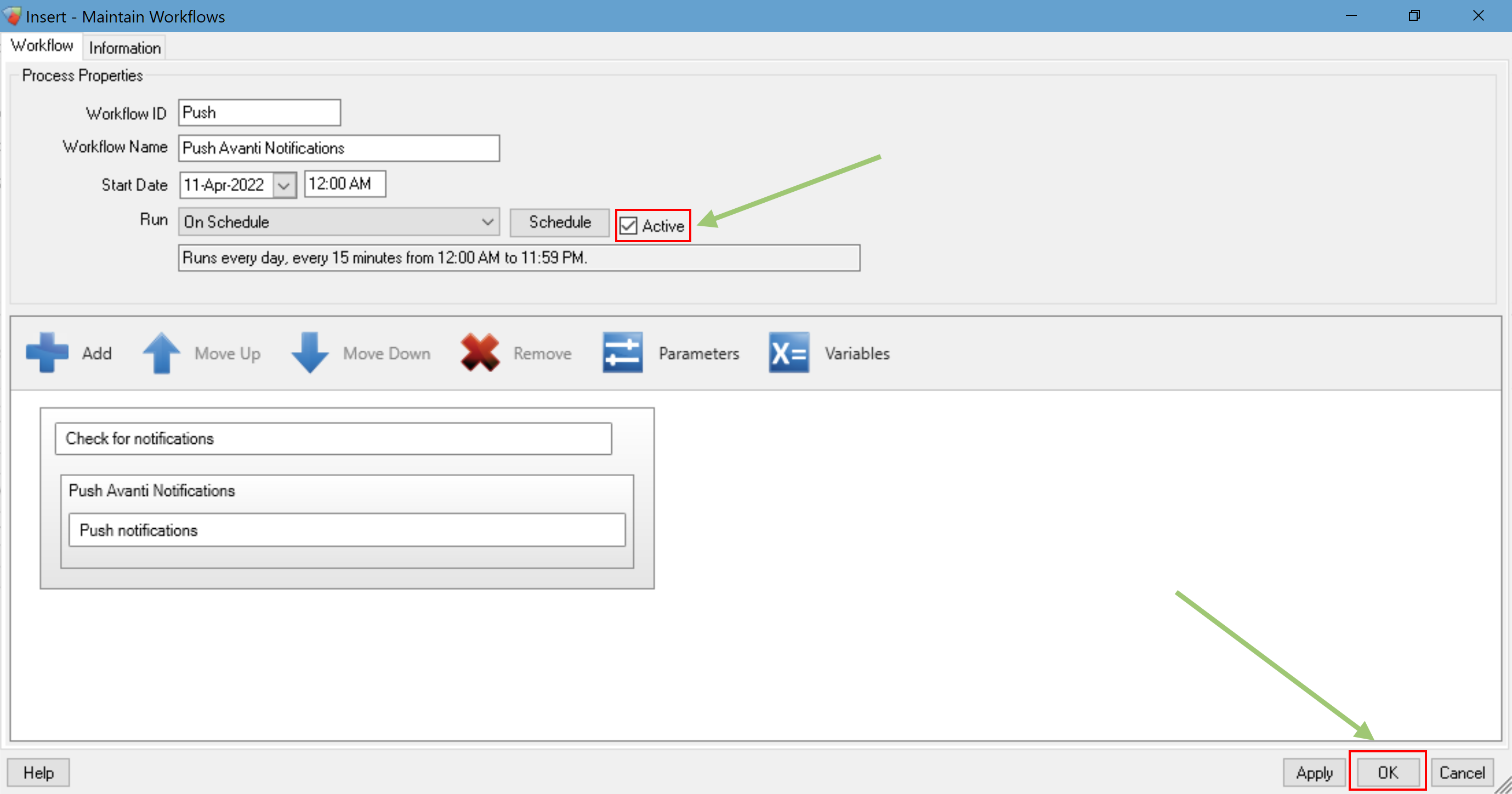Image resolution: width=1512 pixels, height=794 pixels.
Task: Click the Help button
Action: [x=38, y=772]
